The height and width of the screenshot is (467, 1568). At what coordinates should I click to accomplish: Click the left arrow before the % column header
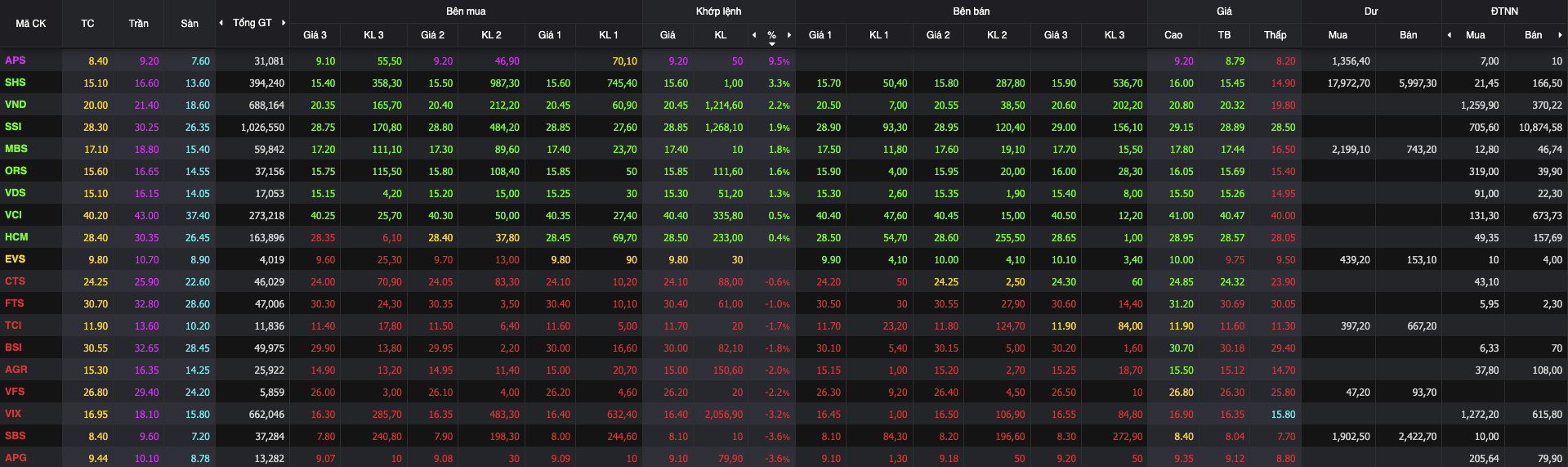(753, 35)
